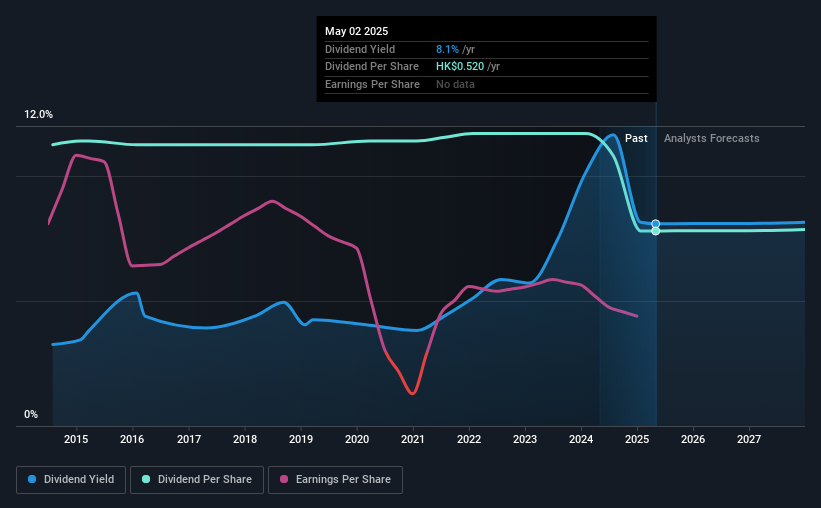Toggle the Earnings Per Share legend button
This screenshot has width=821, height=508.
click(x=335, y=480)
